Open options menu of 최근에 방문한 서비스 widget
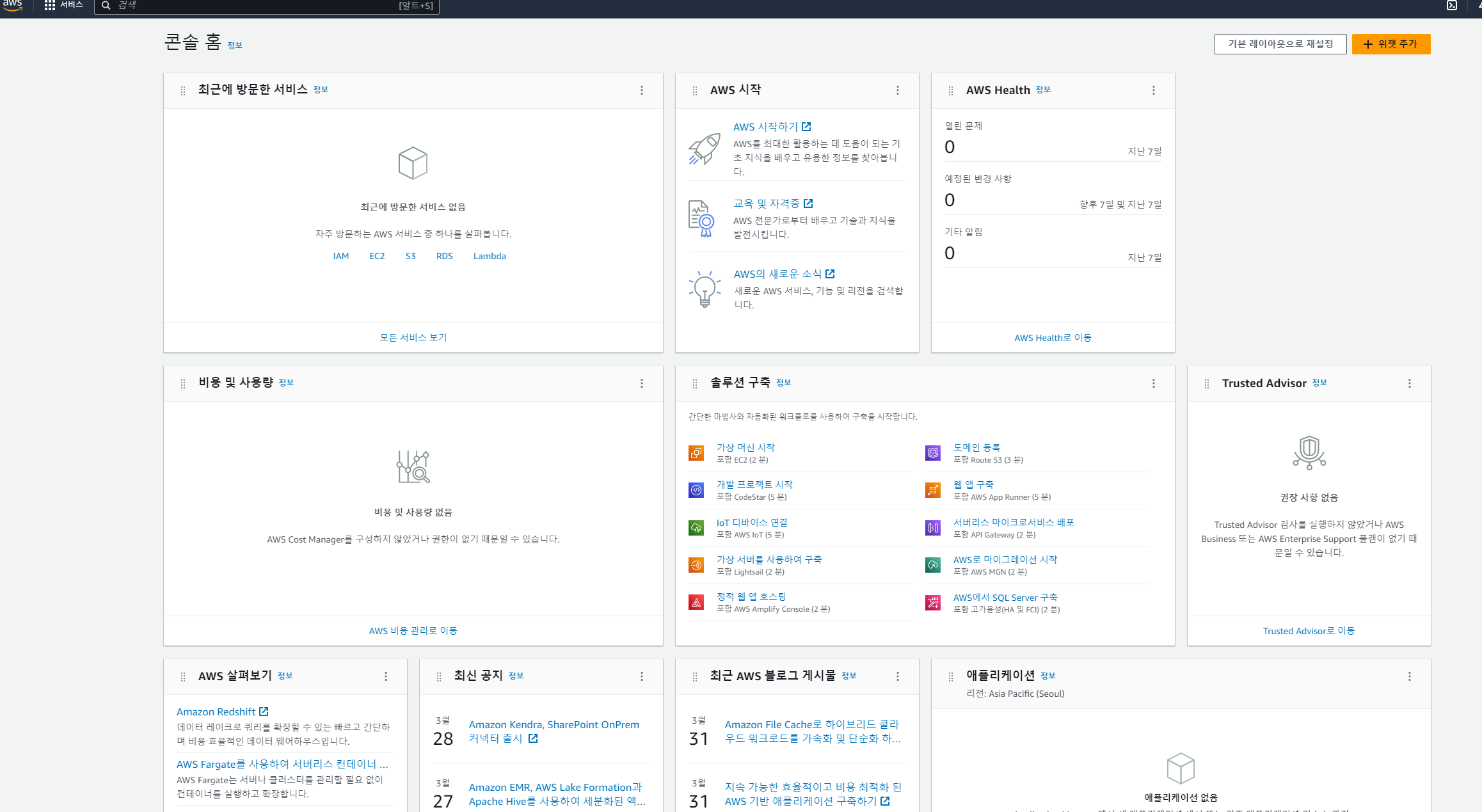This screenshot has height=812, width=1482. [642, 90]
